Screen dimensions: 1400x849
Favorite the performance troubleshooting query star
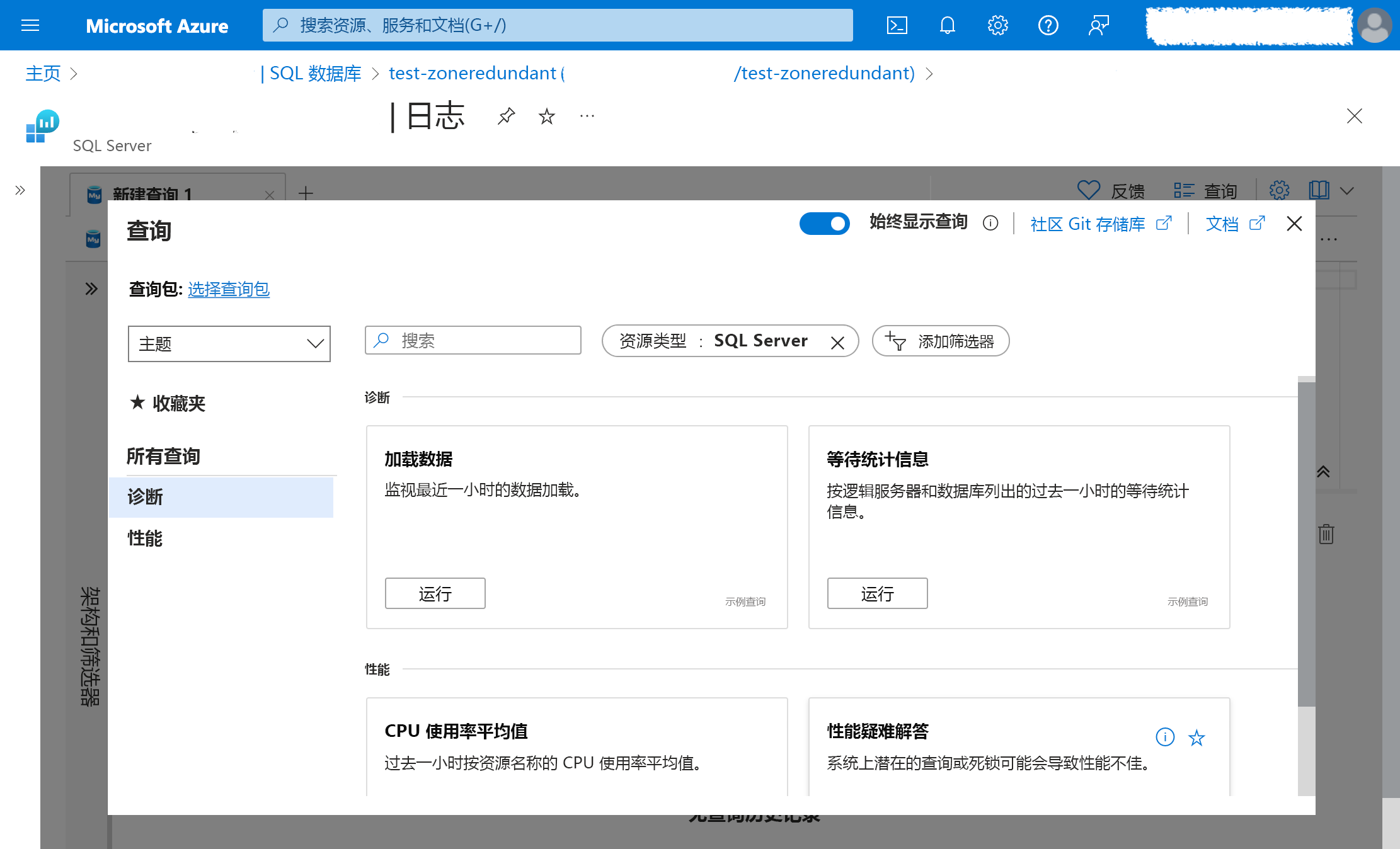[1196, 738]
